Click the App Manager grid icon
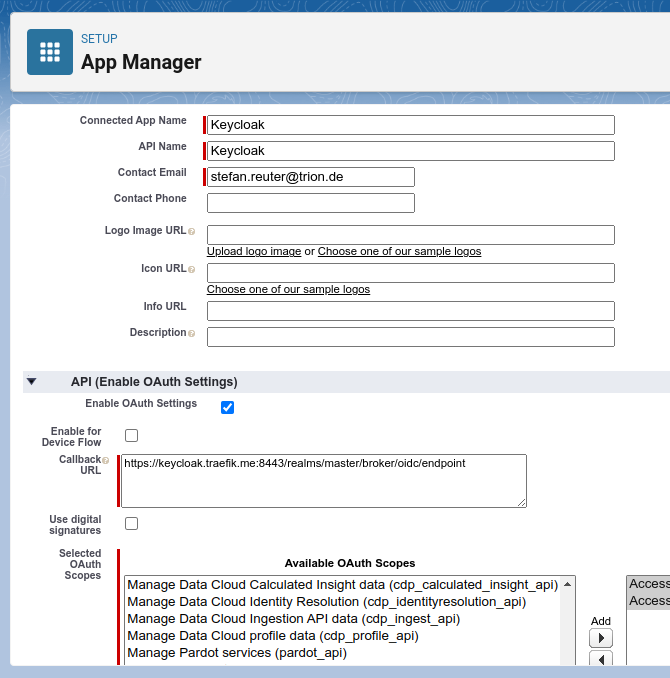 point(50,52)
